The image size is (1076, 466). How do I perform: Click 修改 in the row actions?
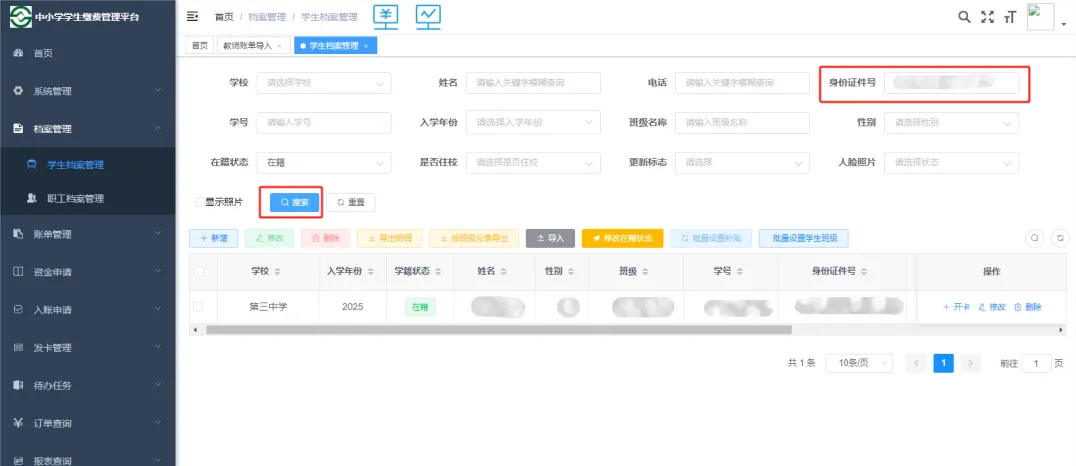pyautogui.click(x=992, y=307)
